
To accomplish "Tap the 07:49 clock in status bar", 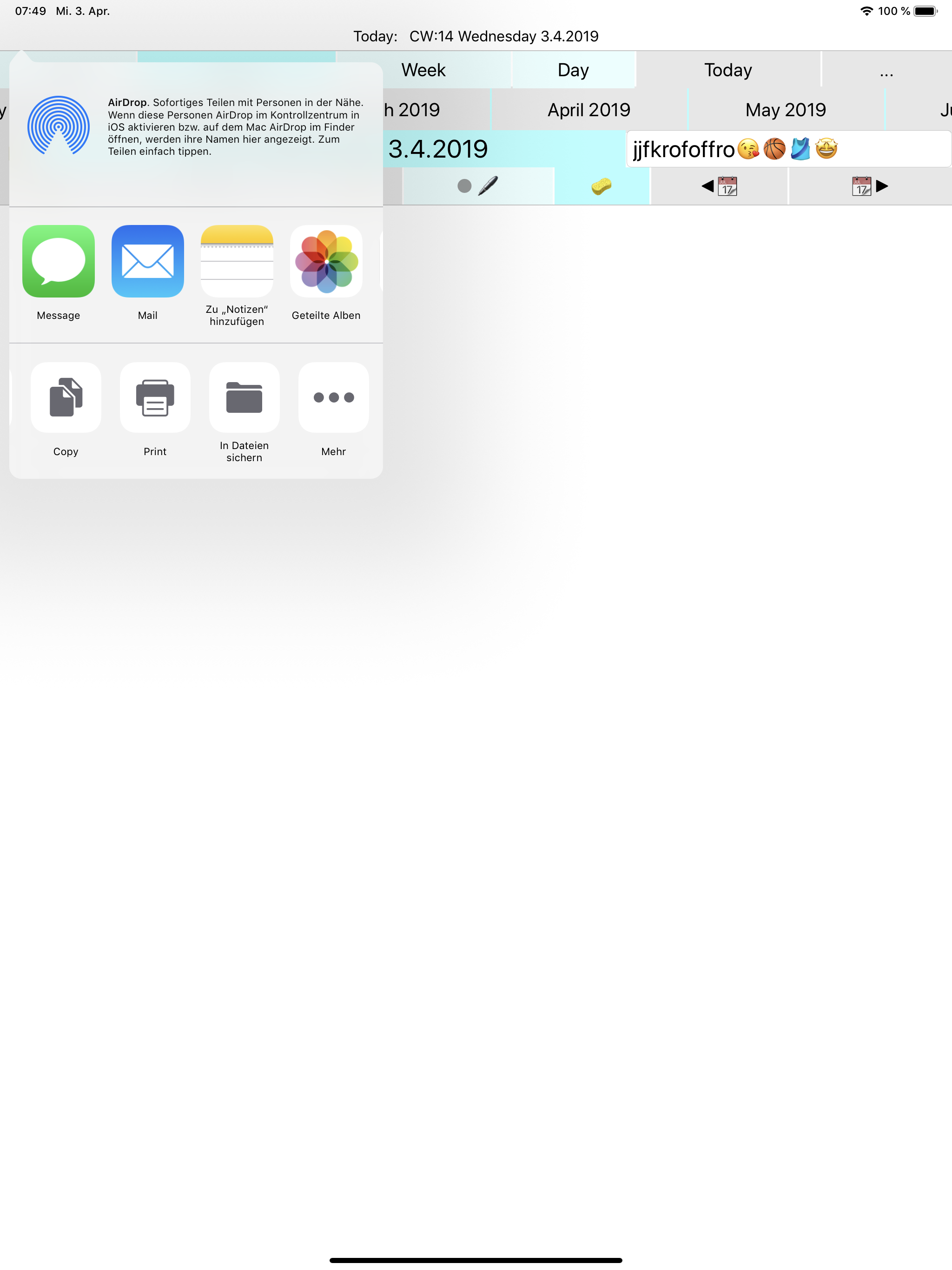I will (30, 11).
